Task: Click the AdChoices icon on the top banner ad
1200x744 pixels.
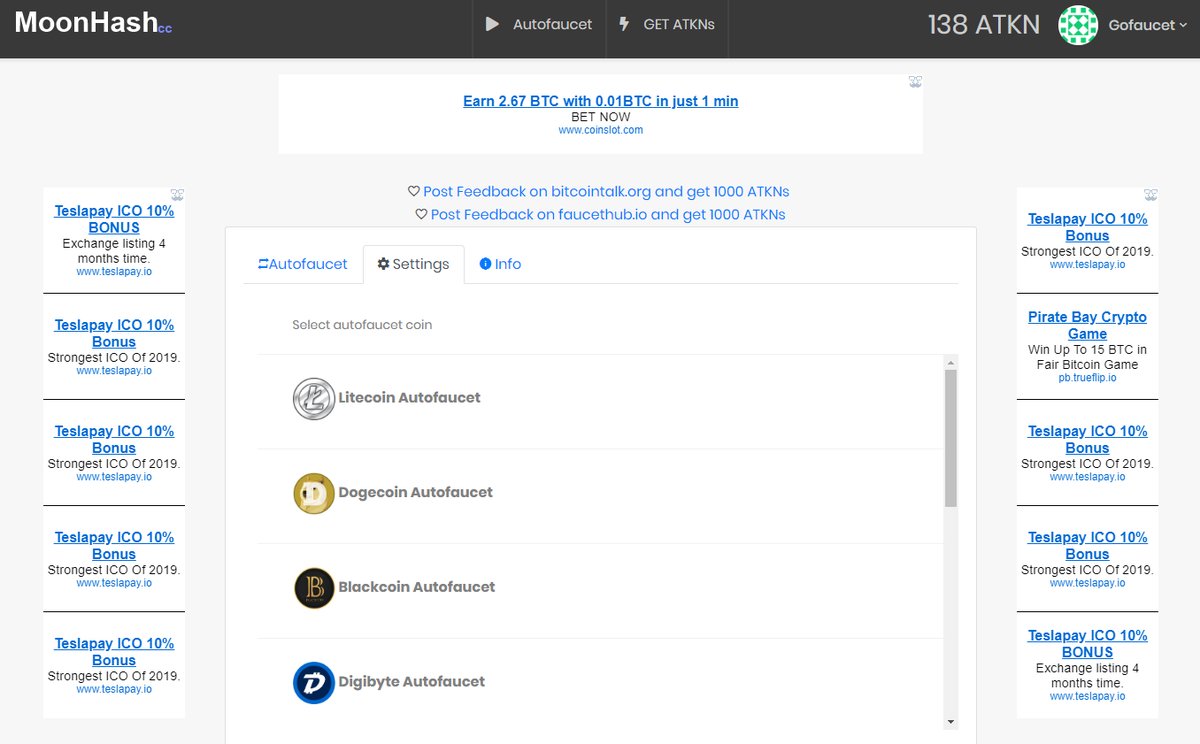Action: [x=914, y=81]
